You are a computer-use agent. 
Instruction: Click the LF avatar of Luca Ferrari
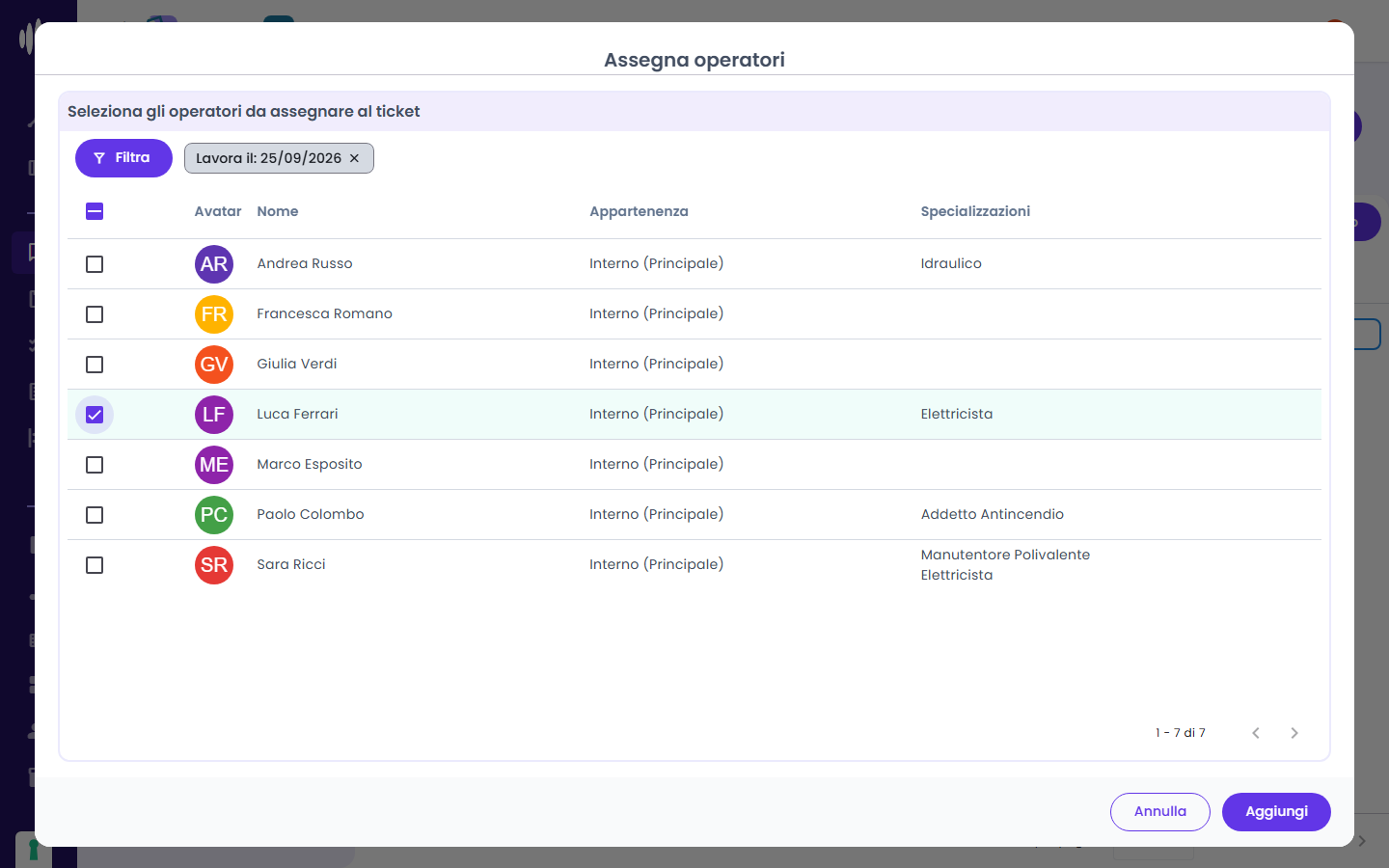pyautogui.click(x=214, y=415)
